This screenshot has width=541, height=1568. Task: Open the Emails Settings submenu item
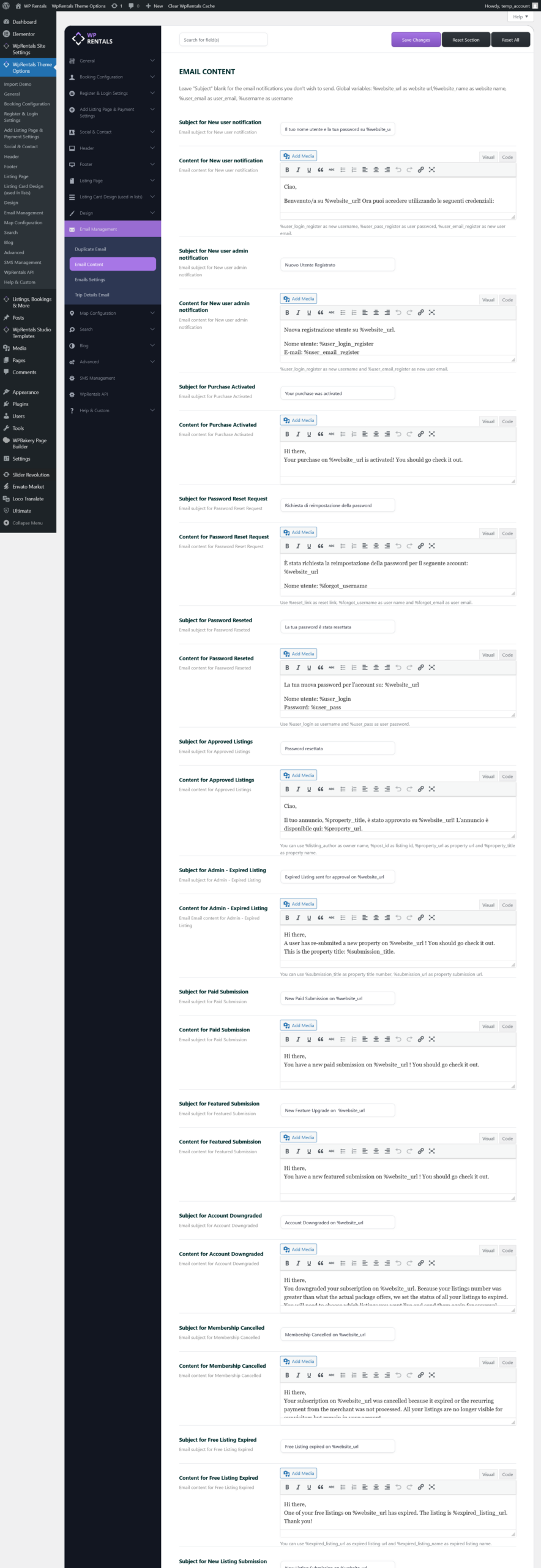pyautogui.click(x=90, y=280)
